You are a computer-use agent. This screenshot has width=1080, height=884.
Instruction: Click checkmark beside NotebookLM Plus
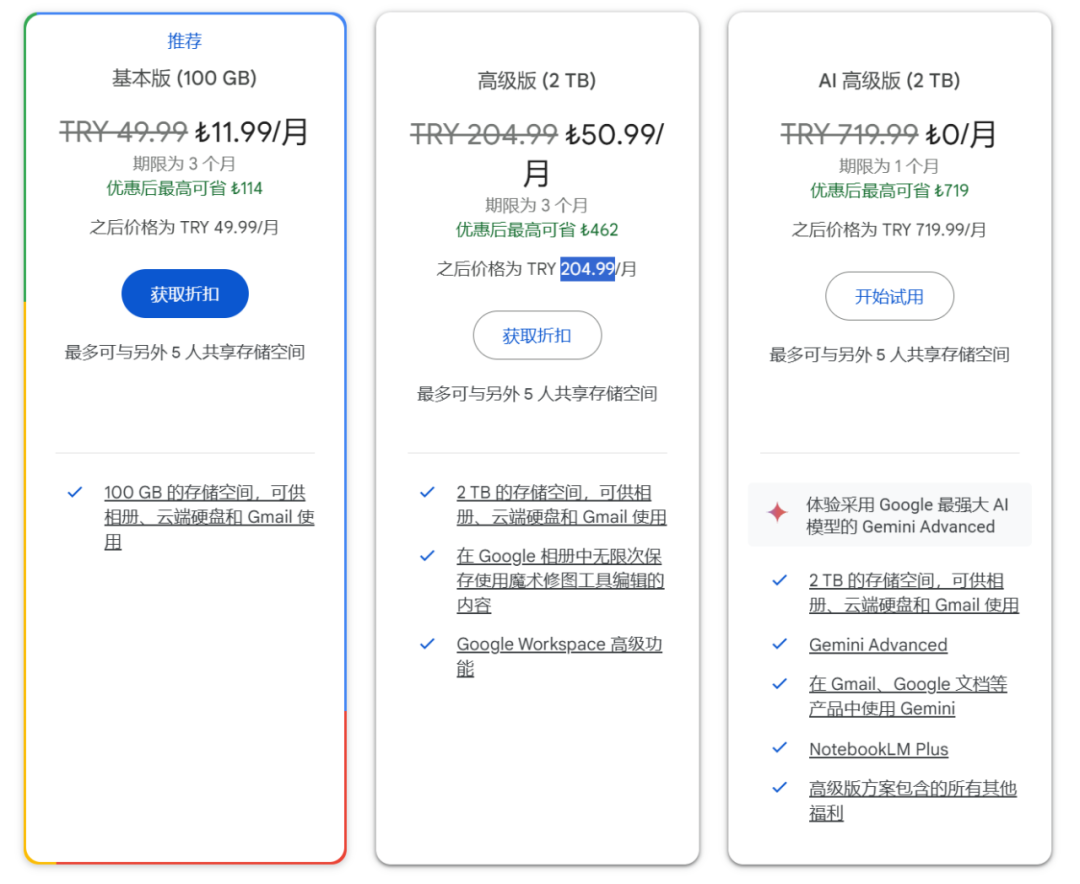tap(780, 748)
